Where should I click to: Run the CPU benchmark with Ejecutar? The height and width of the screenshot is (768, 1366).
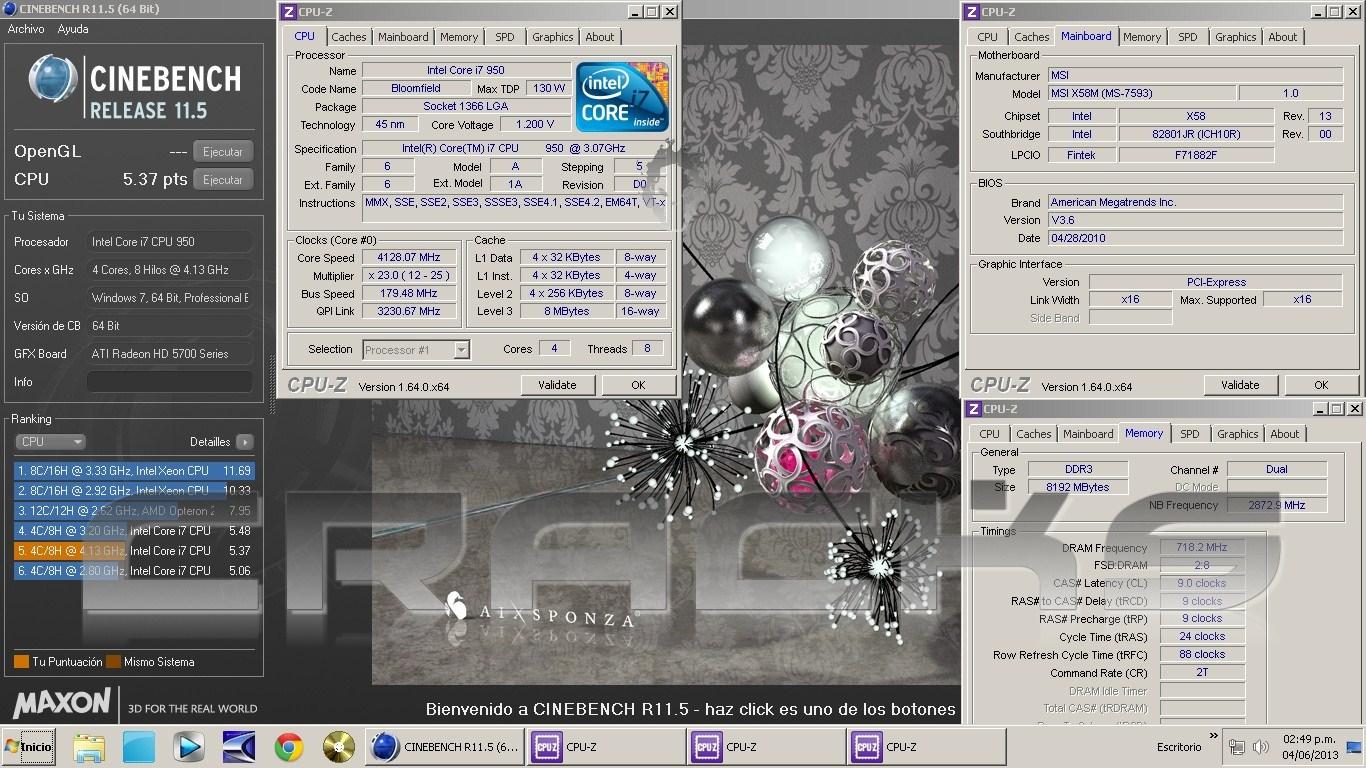[223, 180]
